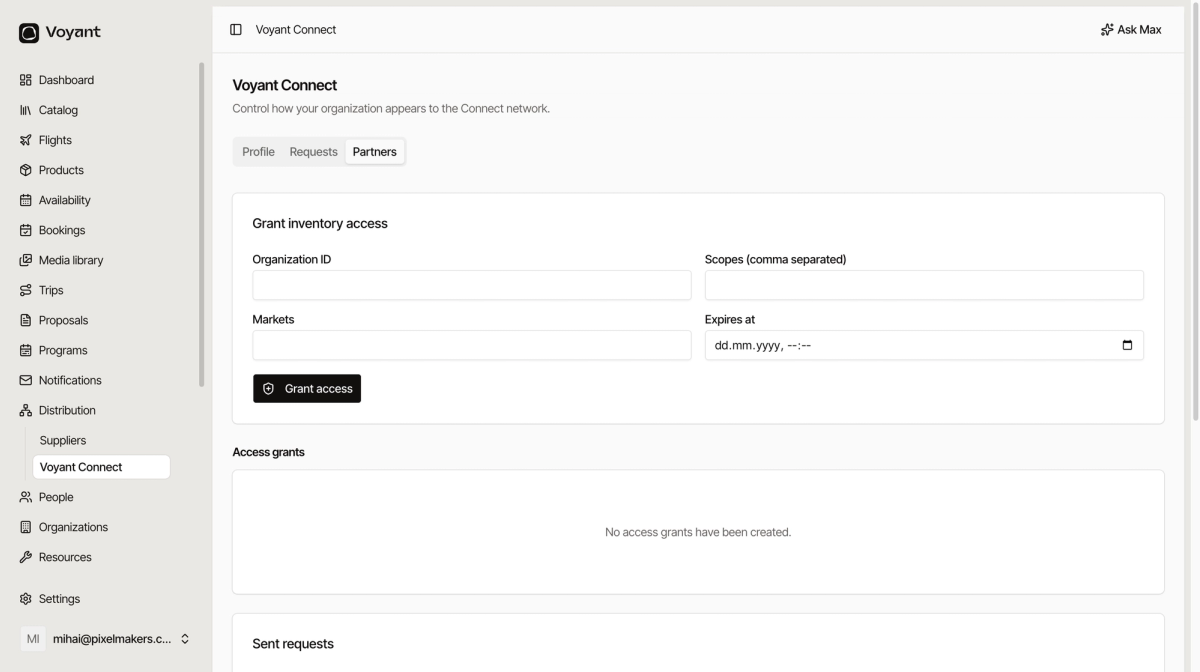Click the MI user avatar

click(x=33, y=639)
